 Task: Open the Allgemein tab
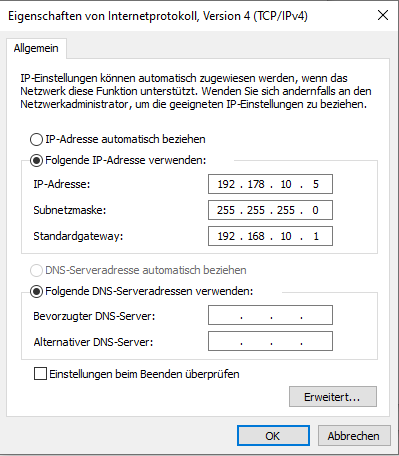pos(36,48)
